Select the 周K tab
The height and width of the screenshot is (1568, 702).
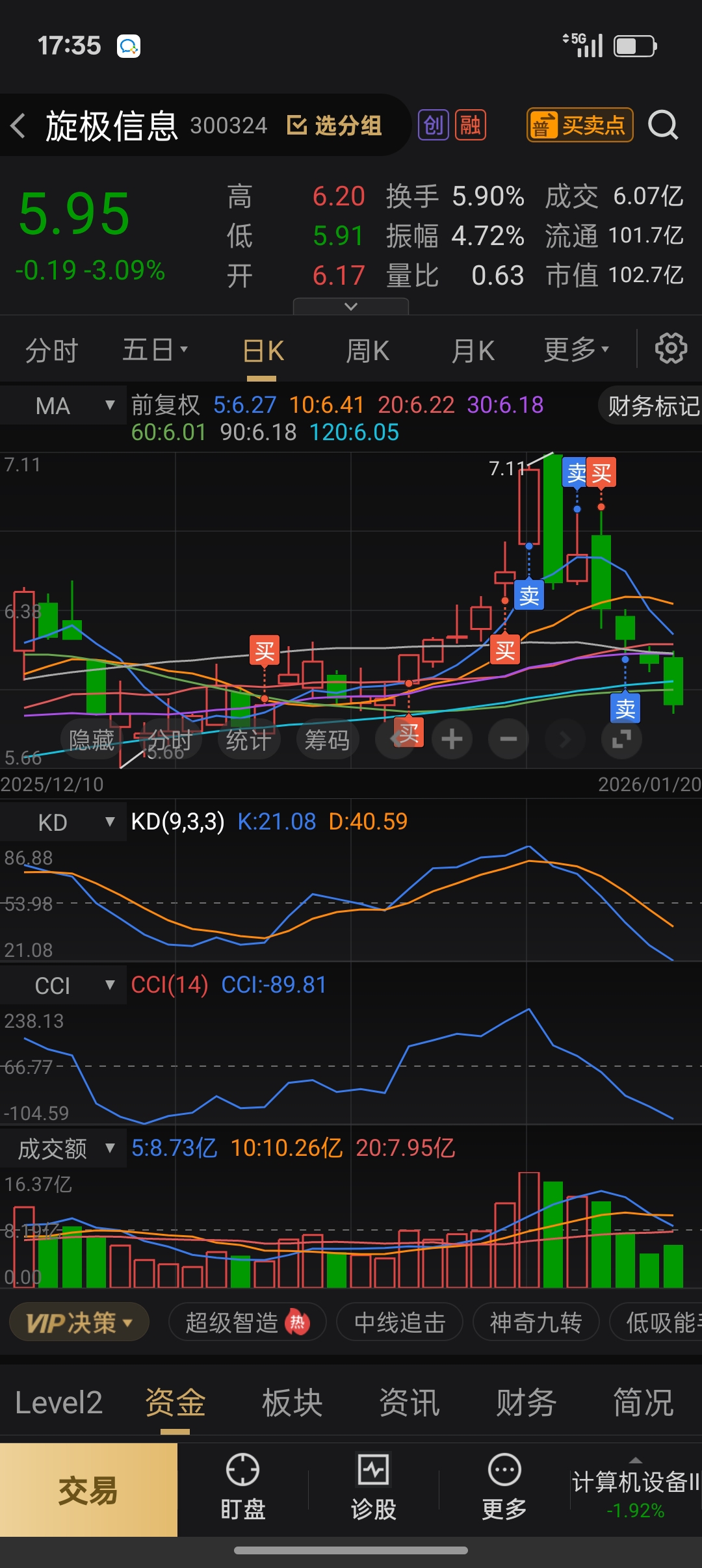368,351
